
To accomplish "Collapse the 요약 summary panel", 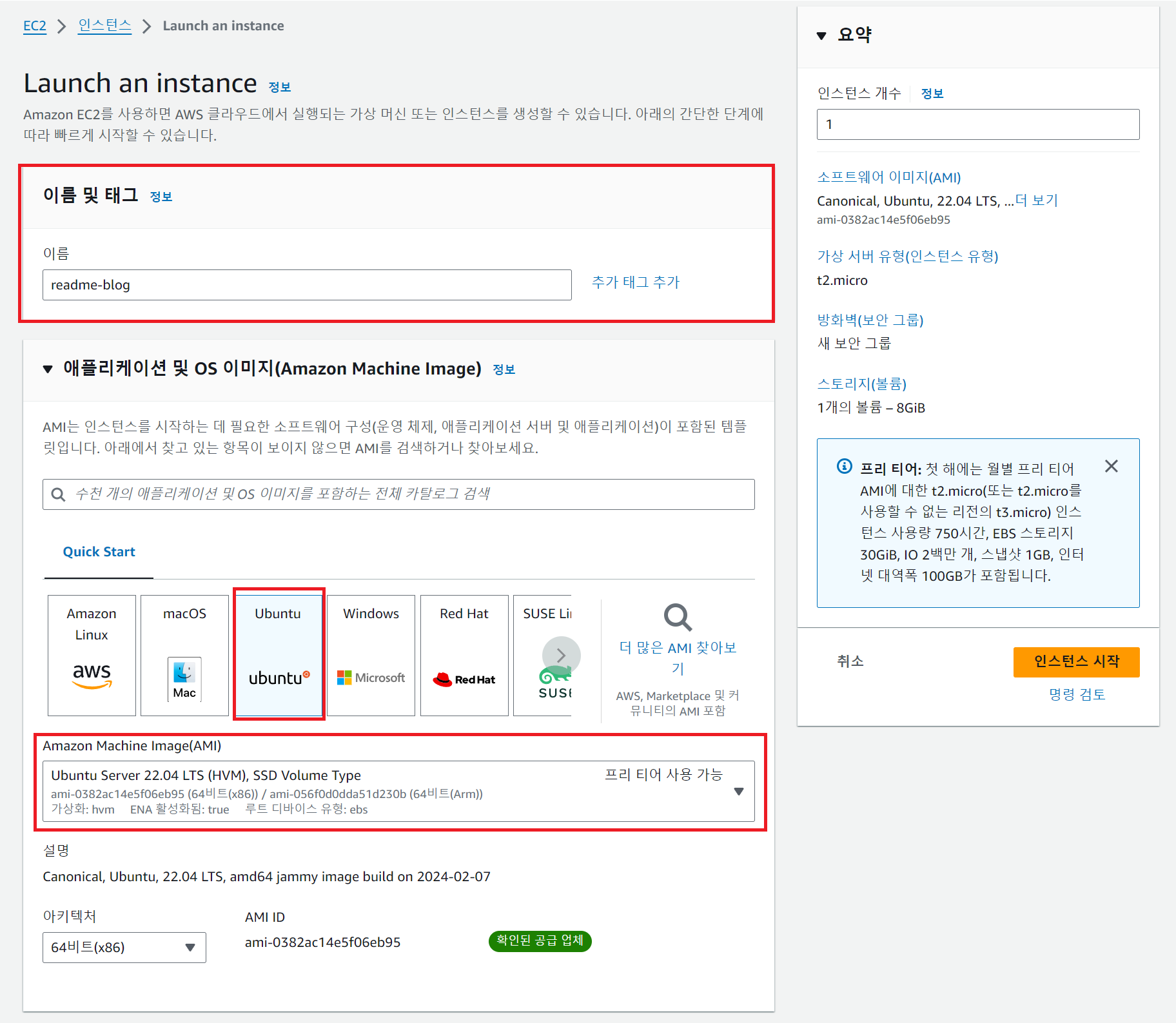I will pyautogui.click(x=821, y=35).
